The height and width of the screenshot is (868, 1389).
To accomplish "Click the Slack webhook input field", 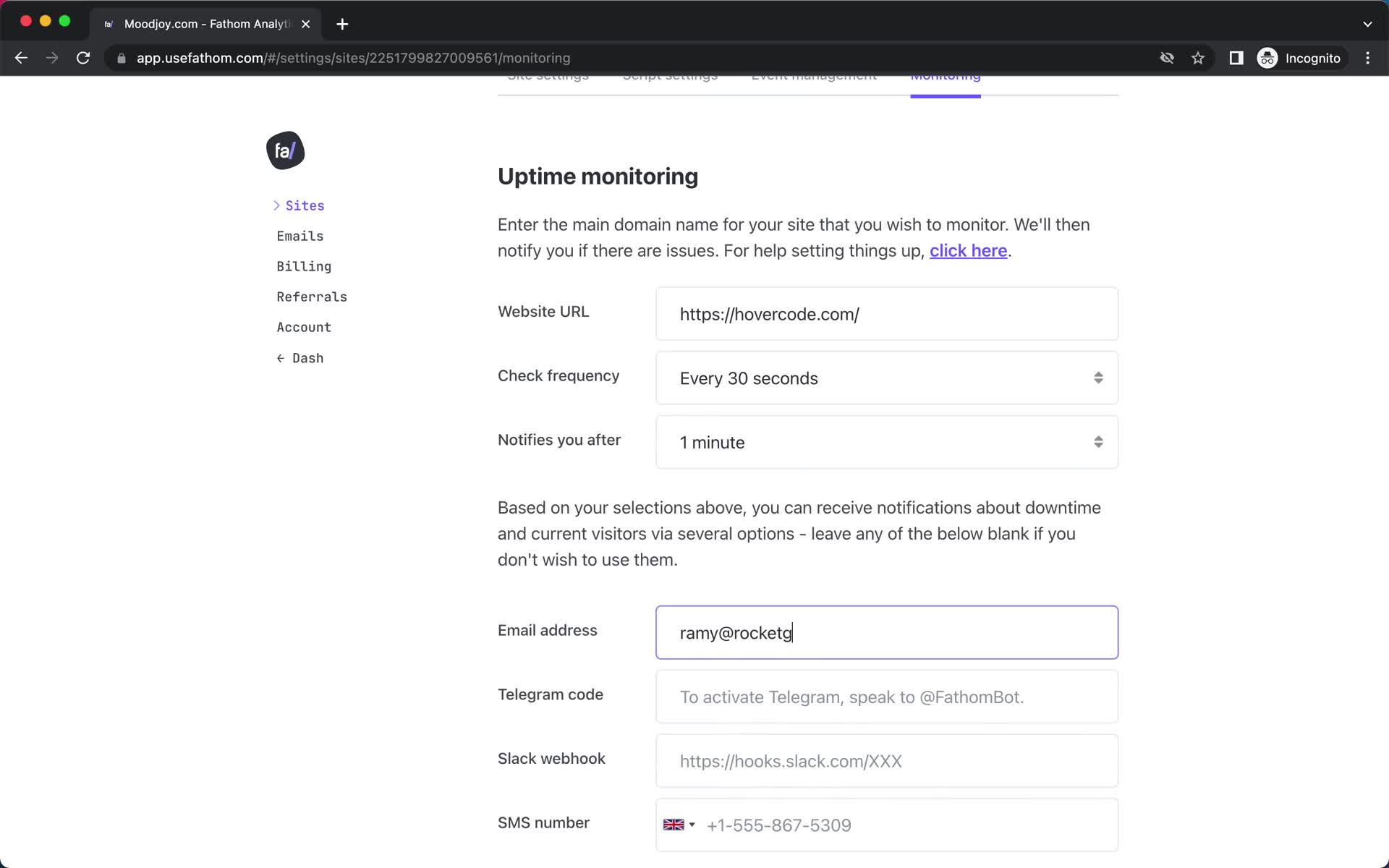I will coord(886,760).
